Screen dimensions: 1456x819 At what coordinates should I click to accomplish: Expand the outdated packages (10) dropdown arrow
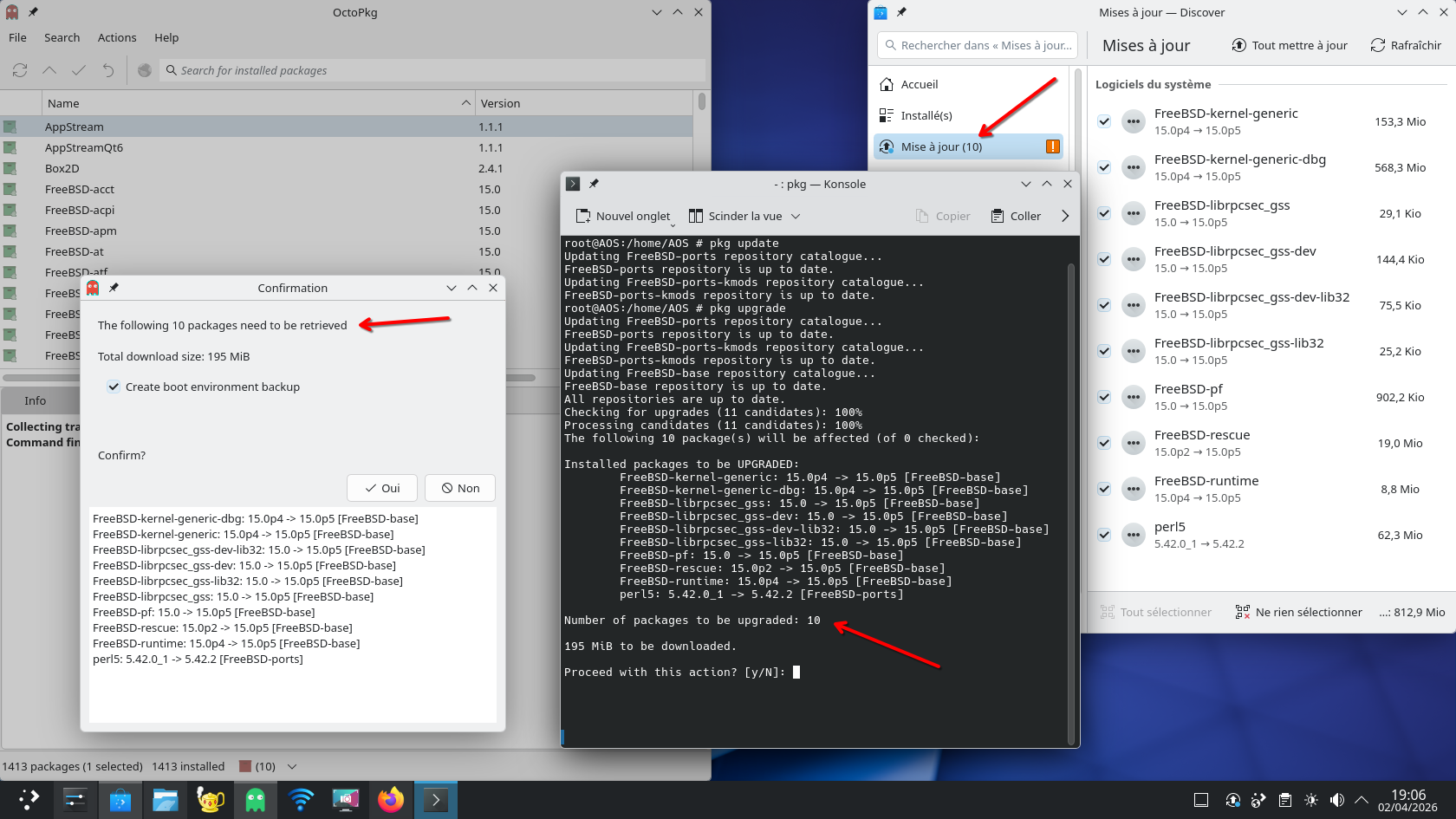click(292, 766)
